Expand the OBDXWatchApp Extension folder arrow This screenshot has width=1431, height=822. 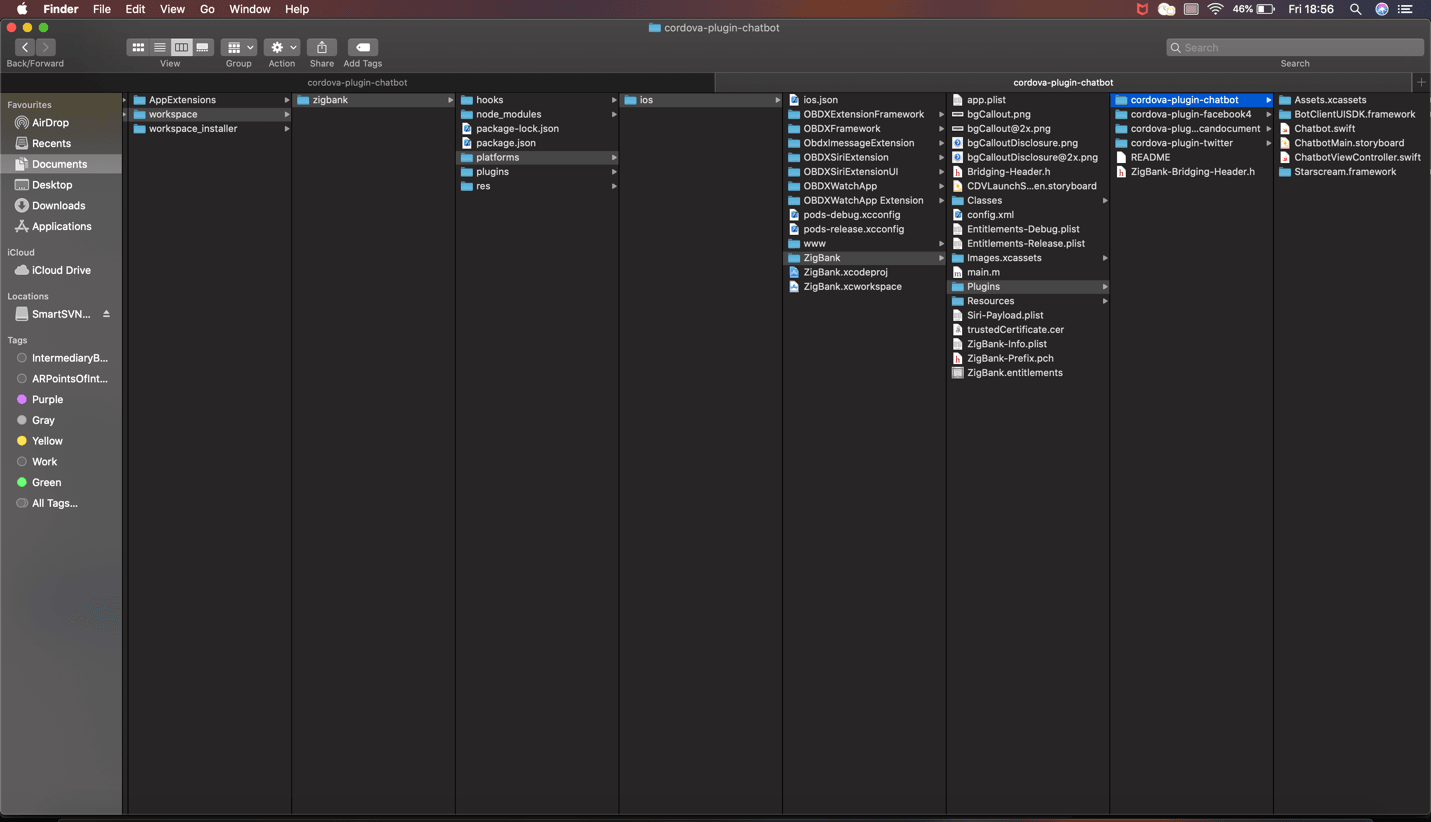[x=941, y=201]
